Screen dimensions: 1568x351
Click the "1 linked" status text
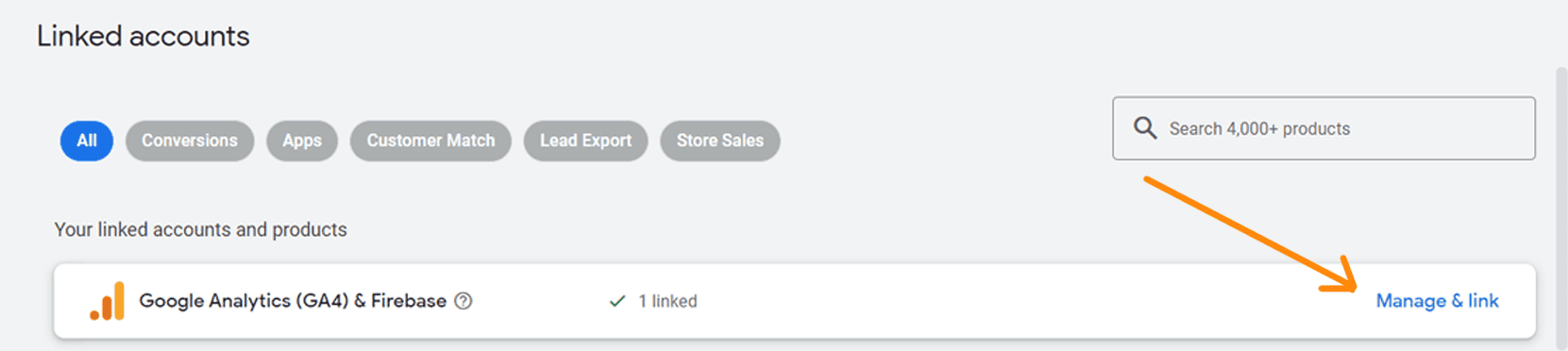point(667,301)
